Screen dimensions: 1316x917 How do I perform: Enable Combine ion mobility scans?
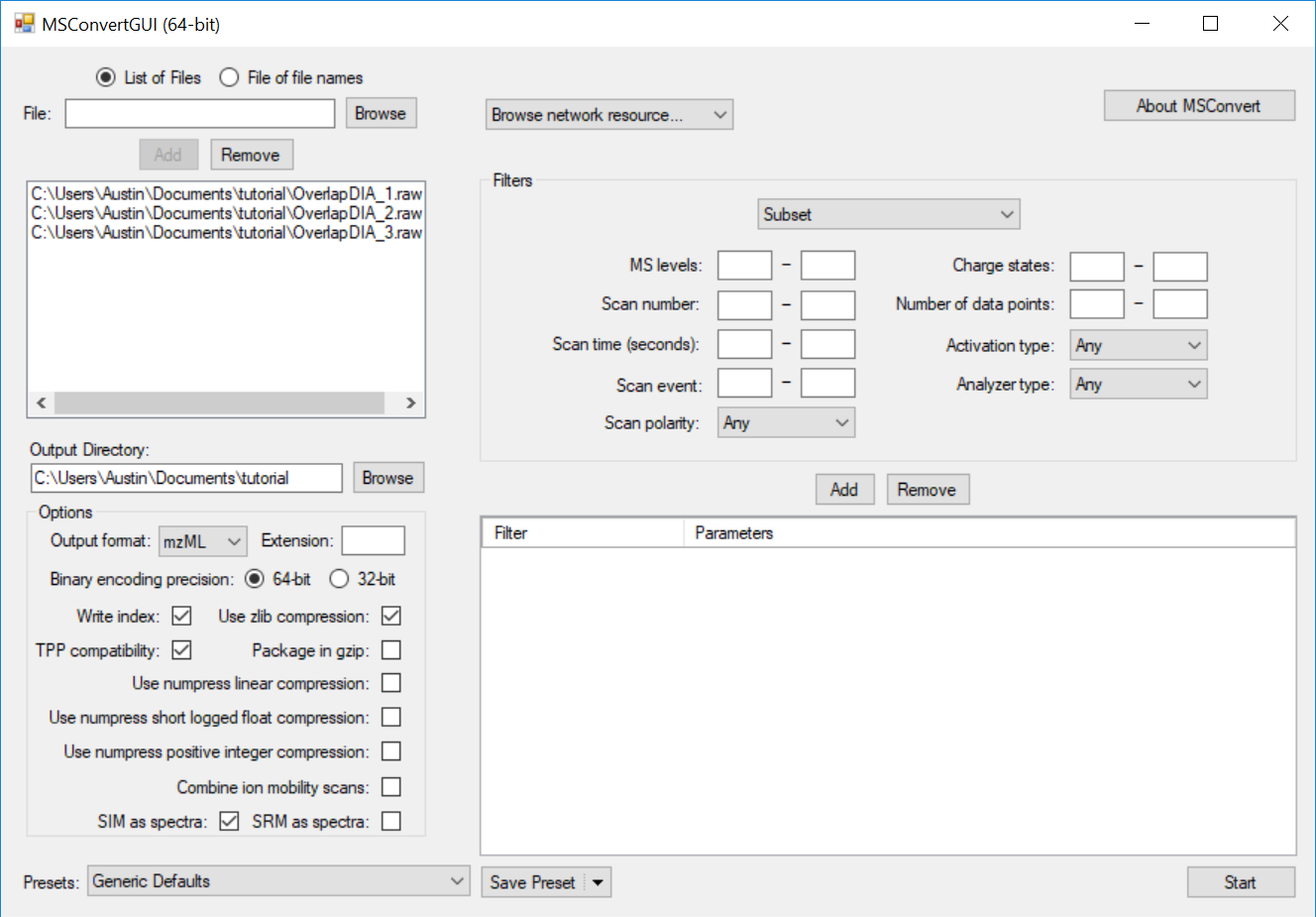coord(391,787)
